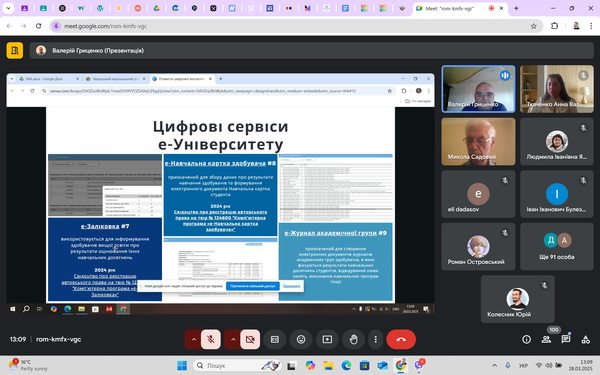600x375 pixels.
Task: Click the 'Ще 91 особа' participants tile
Action: (x=557, y=247)
